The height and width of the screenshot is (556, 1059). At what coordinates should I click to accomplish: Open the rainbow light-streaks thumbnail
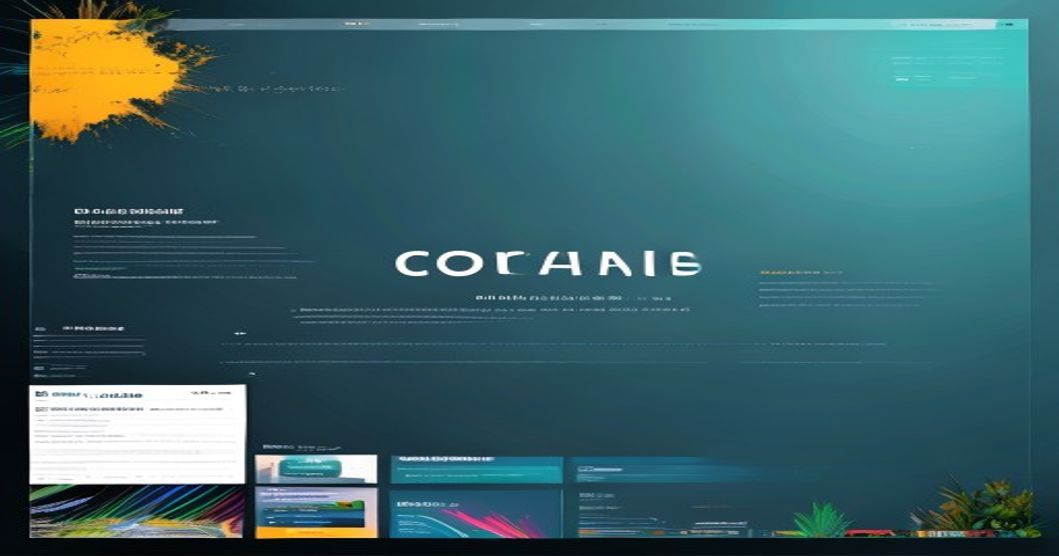[136, 511]
